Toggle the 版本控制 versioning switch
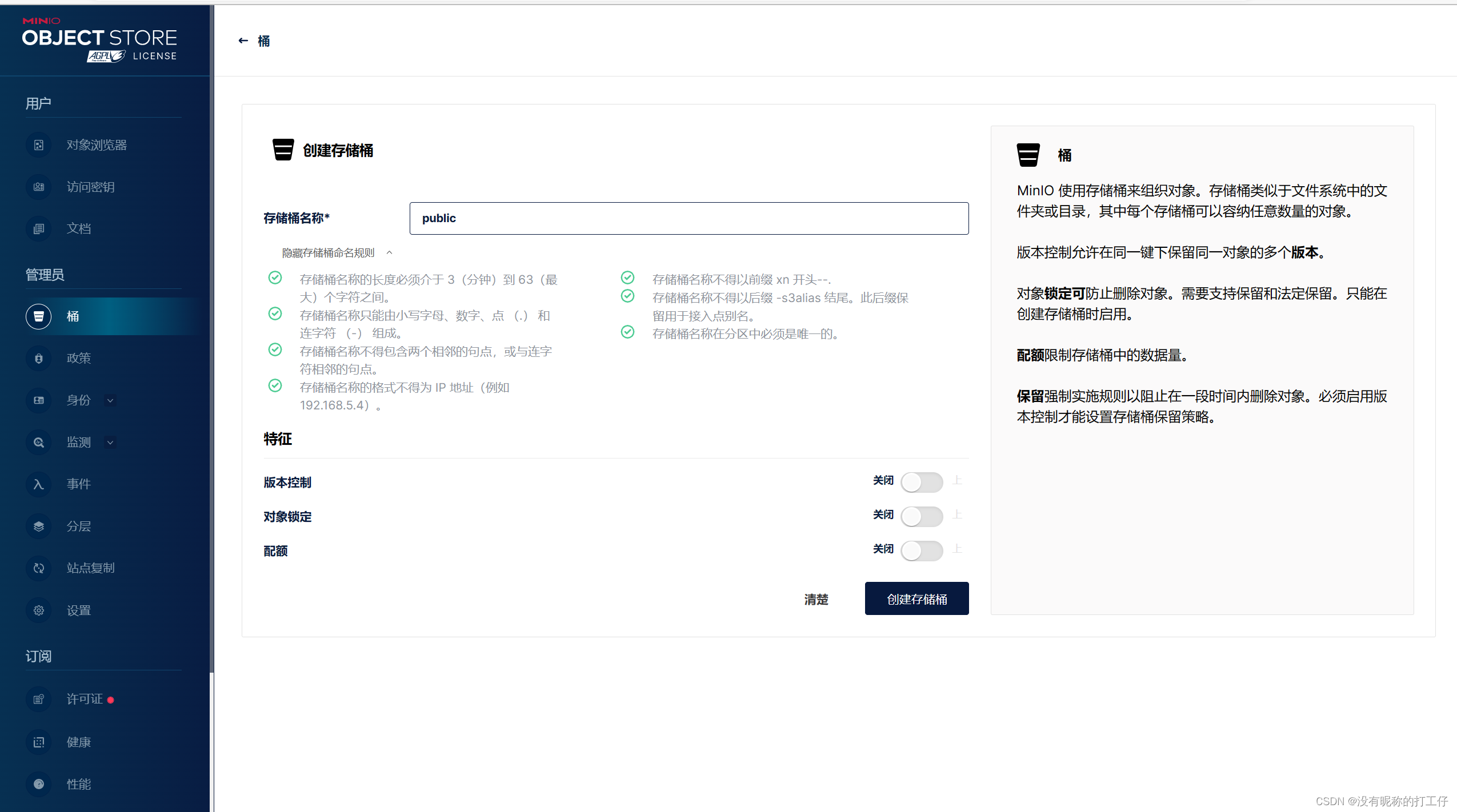Viewport: 1457px width, 812px height. click(x=922, y=482)
